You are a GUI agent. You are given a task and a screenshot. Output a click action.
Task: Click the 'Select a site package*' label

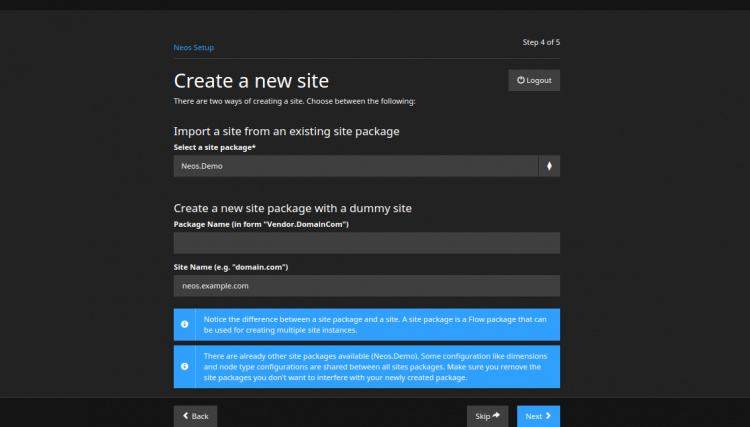point(215,148)
